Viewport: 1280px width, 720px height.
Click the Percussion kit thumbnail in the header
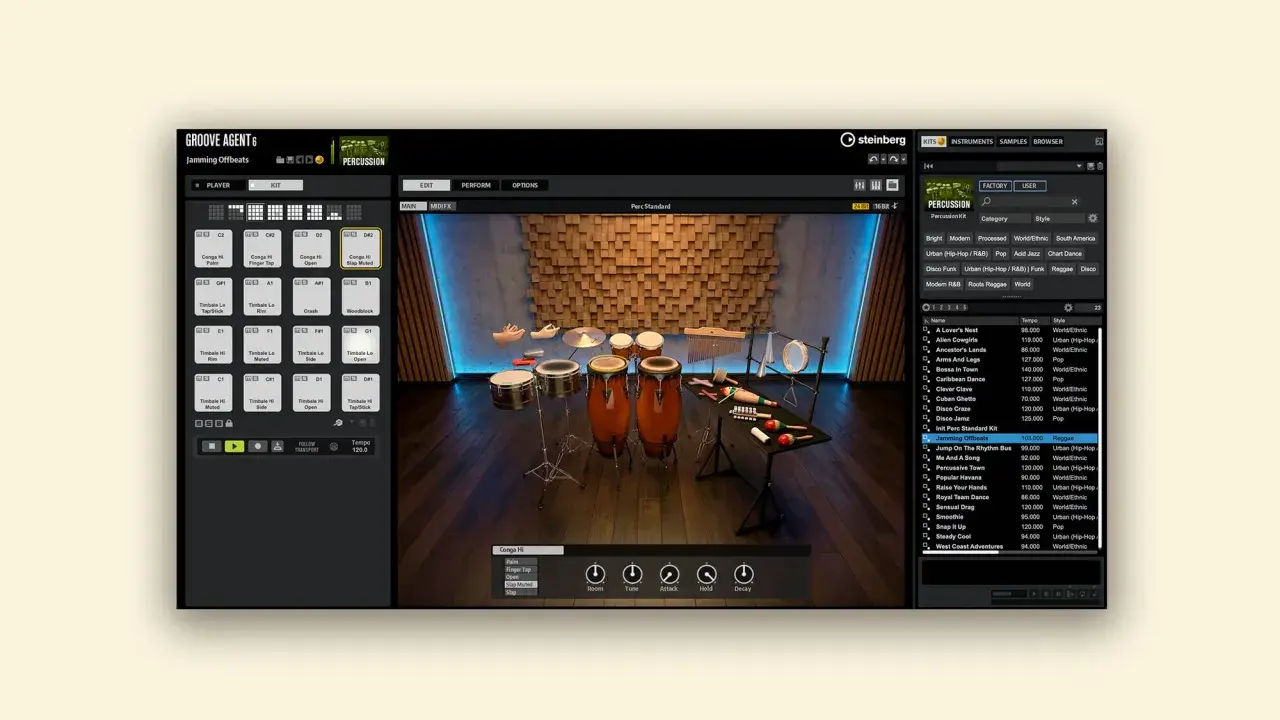tap(364, 152)
